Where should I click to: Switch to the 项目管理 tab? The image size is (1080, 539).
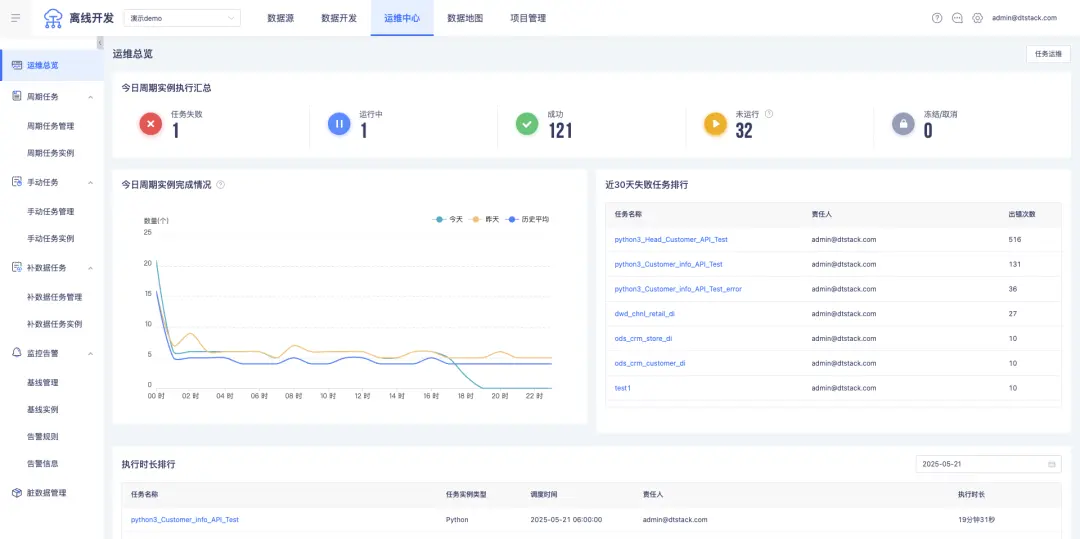(528, 19)
